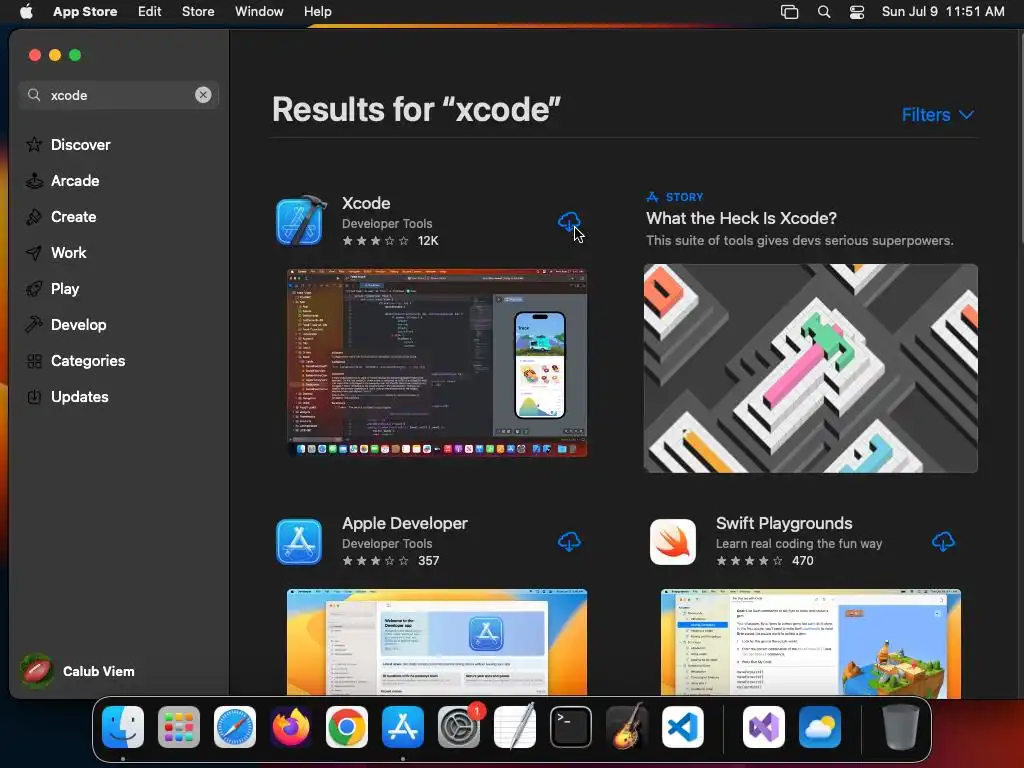Image resolution: width=1024 pixels, height=768 pixels.
Task: Download Swift Playgrounds via cloud icon
Action: click(x=942, y=542)
